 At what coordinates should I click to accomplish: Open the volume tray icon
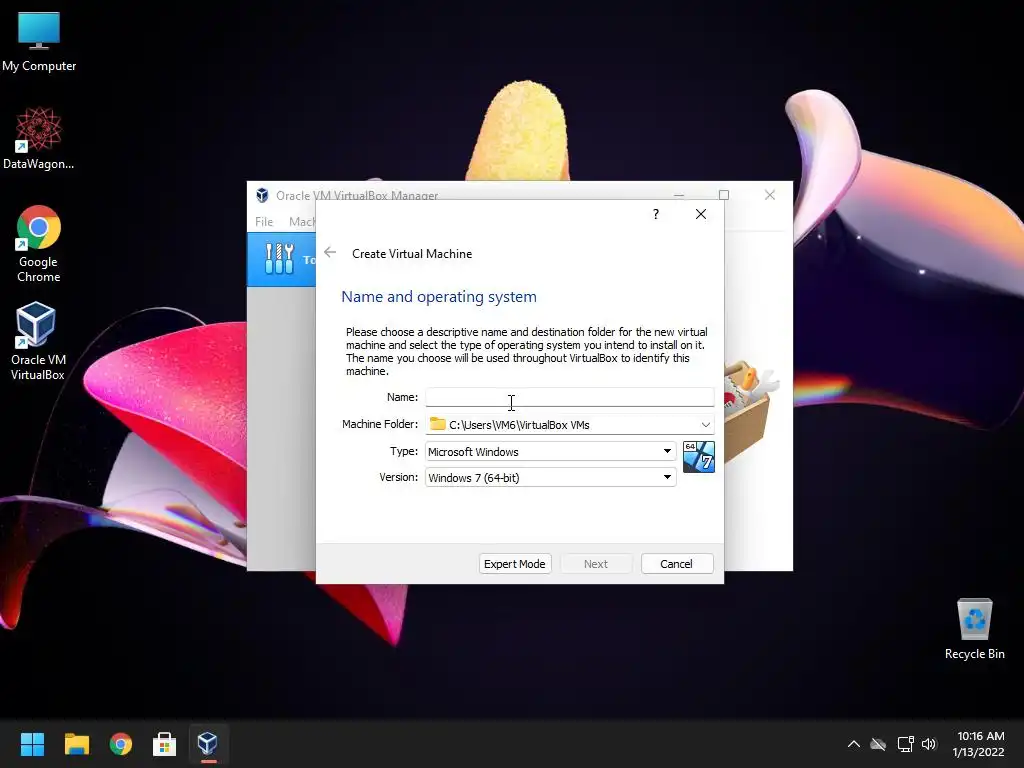tap(929, 744)
